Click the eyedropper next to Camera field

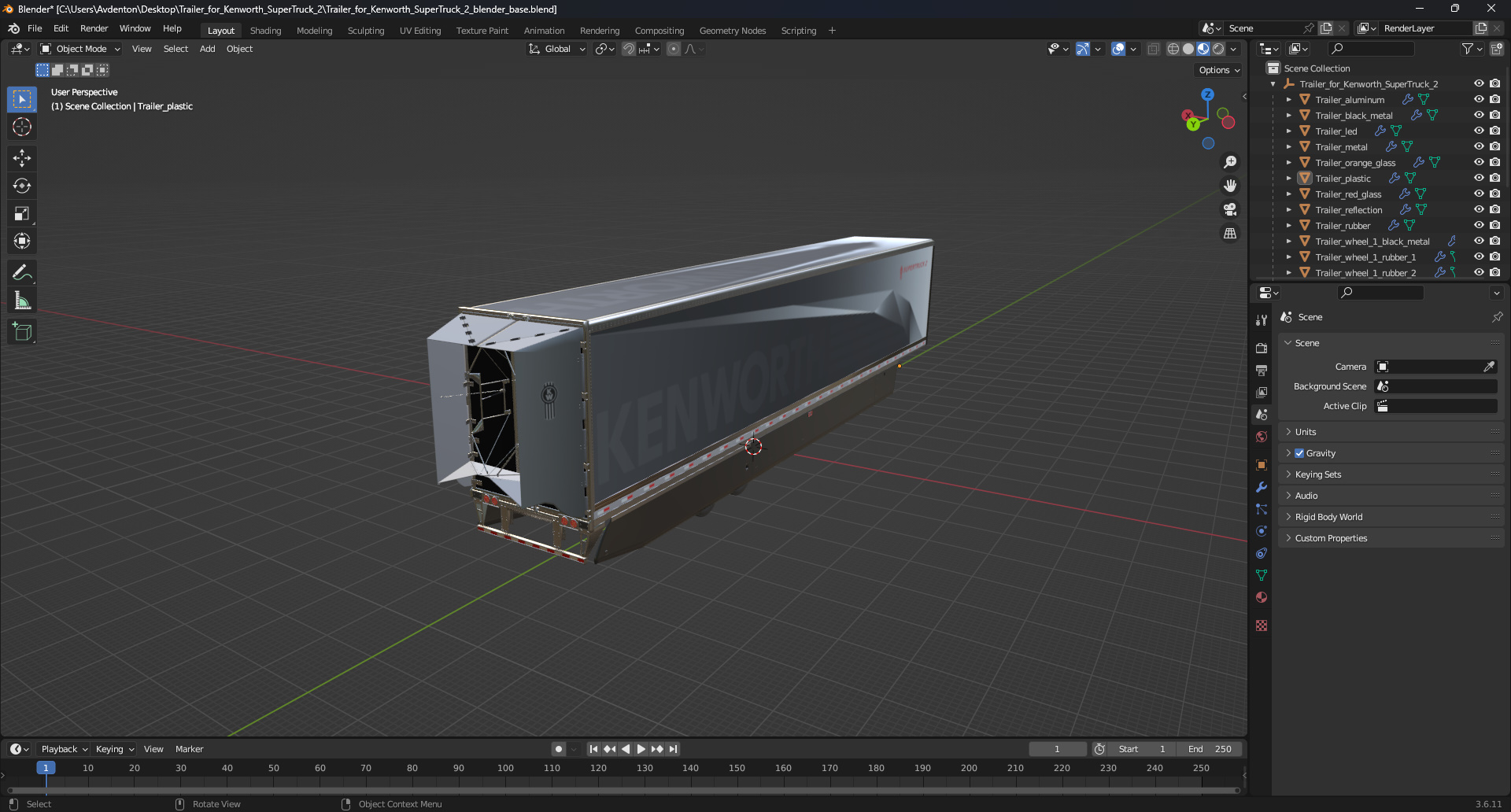[1489, 367]
